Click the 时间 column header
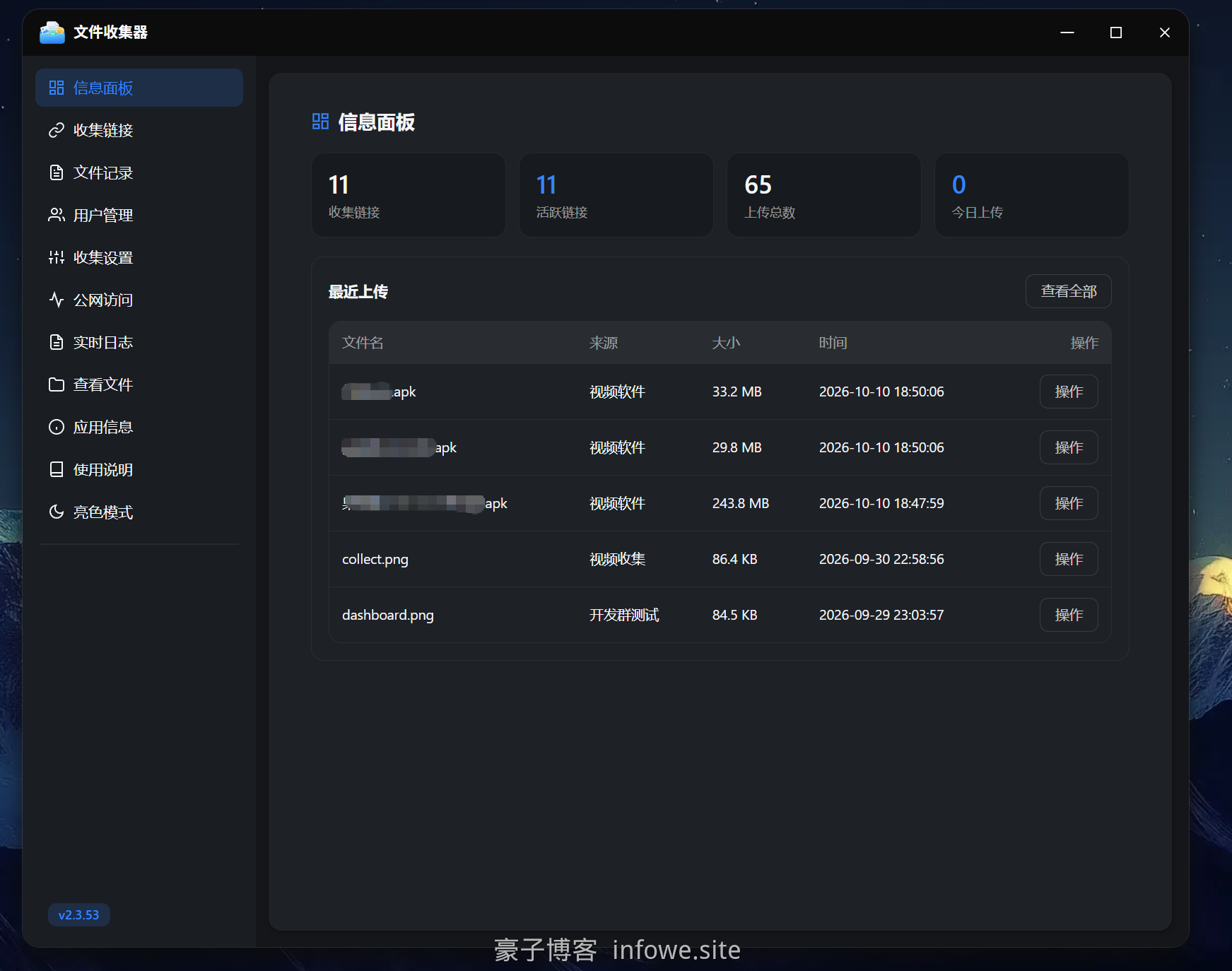This screenshot has height=971, width=1232. pos(833,343)
